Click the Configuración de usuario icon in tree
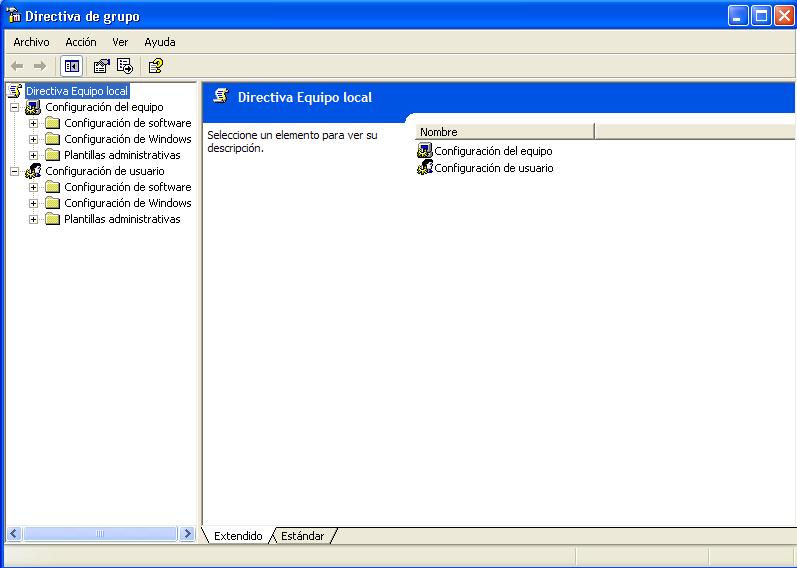 tap(33, 171)
